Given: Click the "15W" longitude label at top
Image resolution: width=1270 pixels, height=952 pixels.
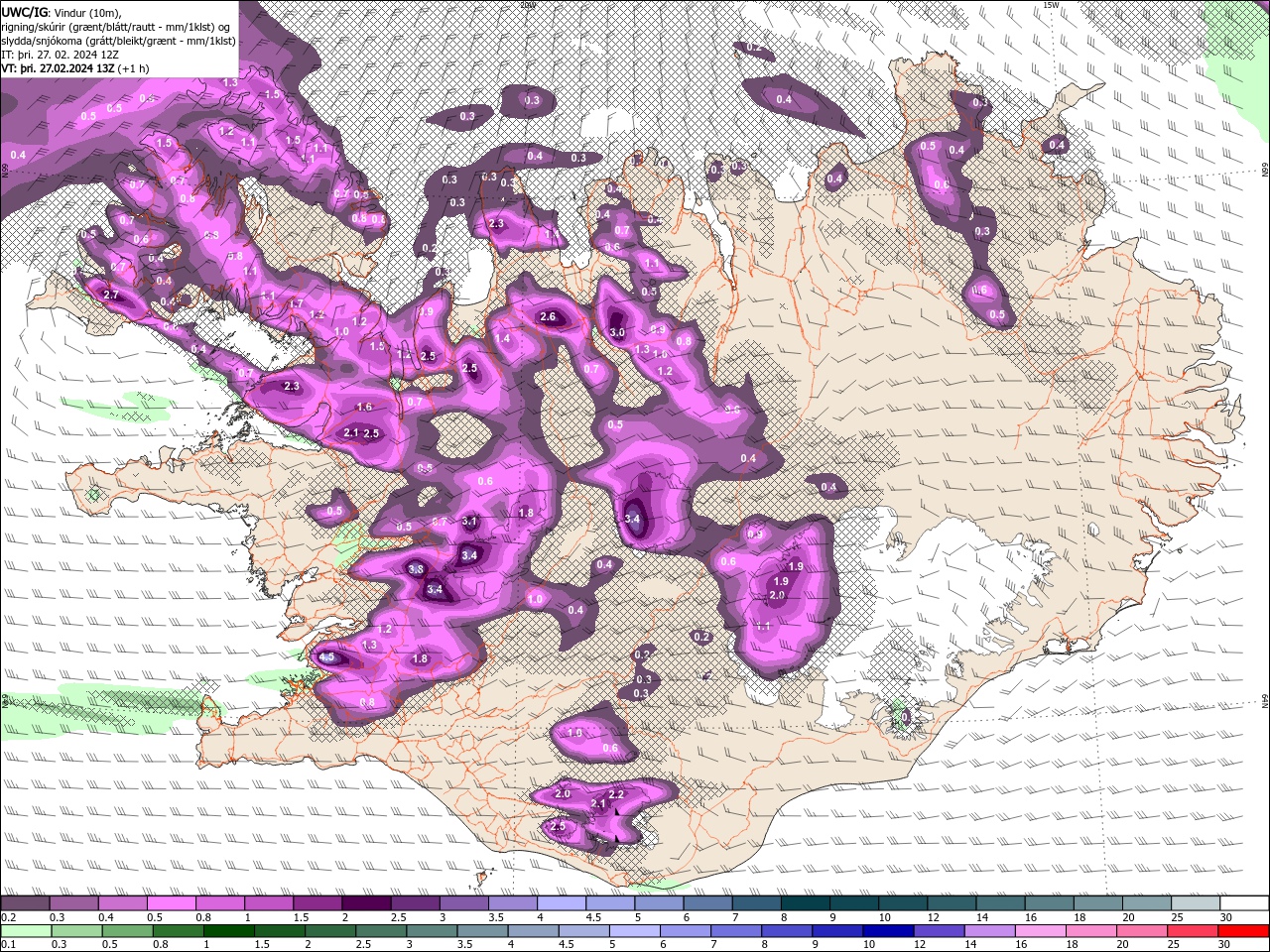Looking at the screenshot, I should point(1051,5).
